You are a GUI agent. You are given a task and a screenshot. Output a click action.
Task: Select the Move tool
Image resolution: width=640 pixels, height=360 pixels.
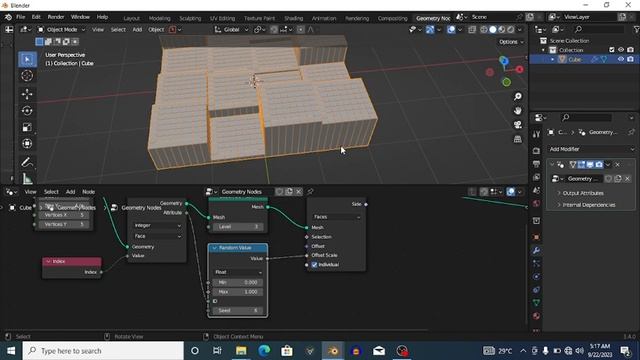point(27,94)
